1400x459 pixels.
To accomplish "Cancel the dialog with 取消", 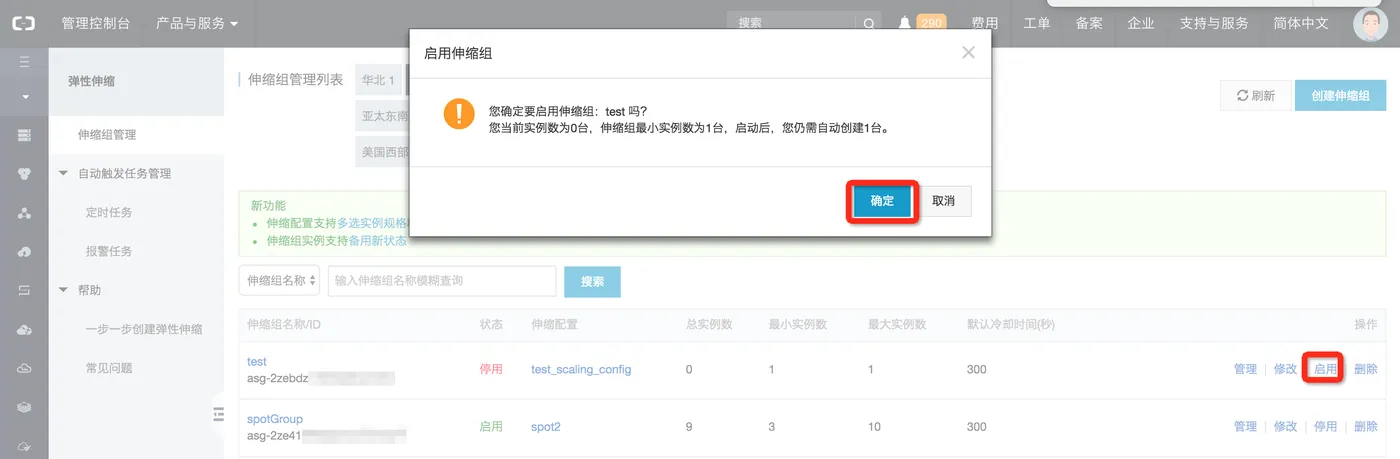I will click(943, 201).
